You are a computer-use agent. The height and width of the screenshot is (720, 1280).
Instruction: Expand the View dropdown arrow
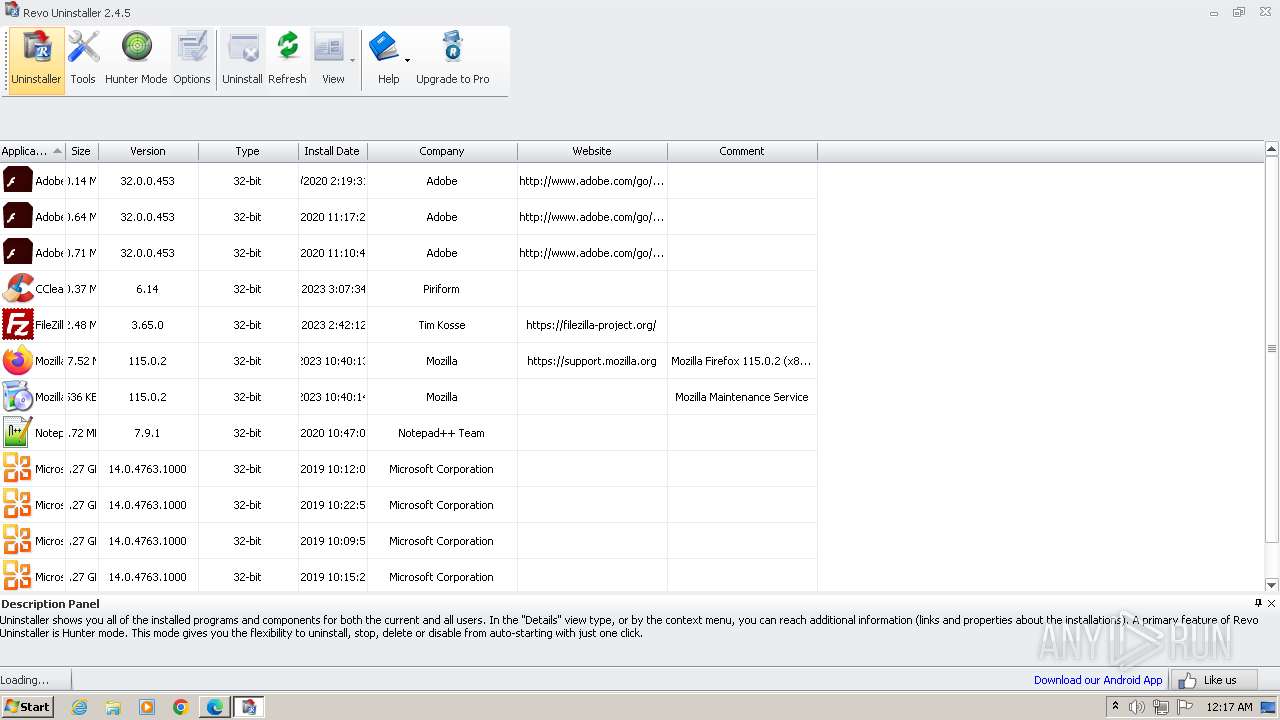pyautogui.click(x=352, y=61)
